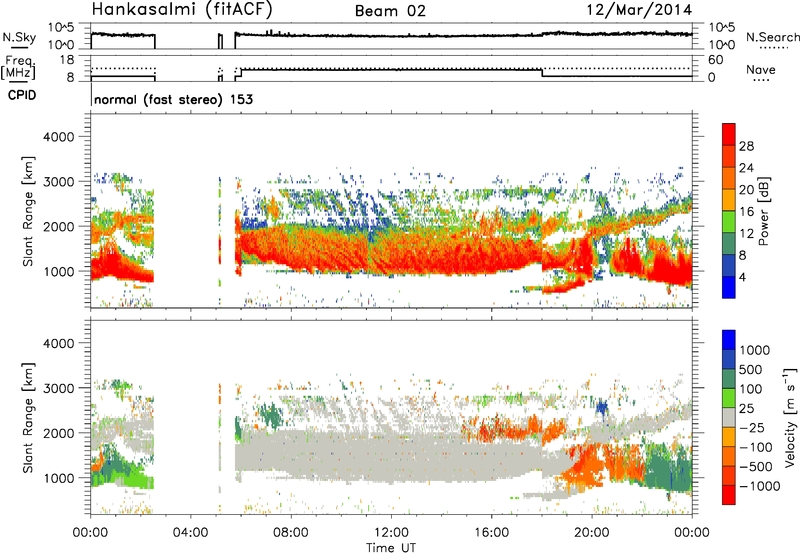Click the N.Sky legend label

[19, 37]
